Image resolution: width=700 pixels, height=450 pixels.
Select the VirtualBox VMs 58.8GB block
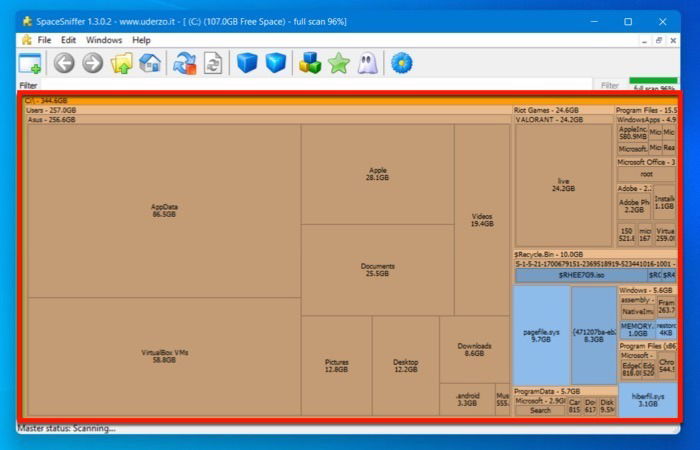pos(164,356)
